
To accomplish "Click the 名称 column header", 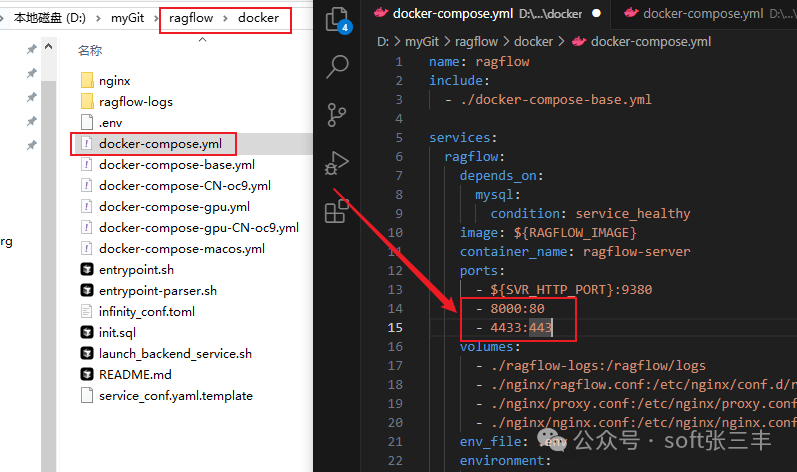I will 90,50.
